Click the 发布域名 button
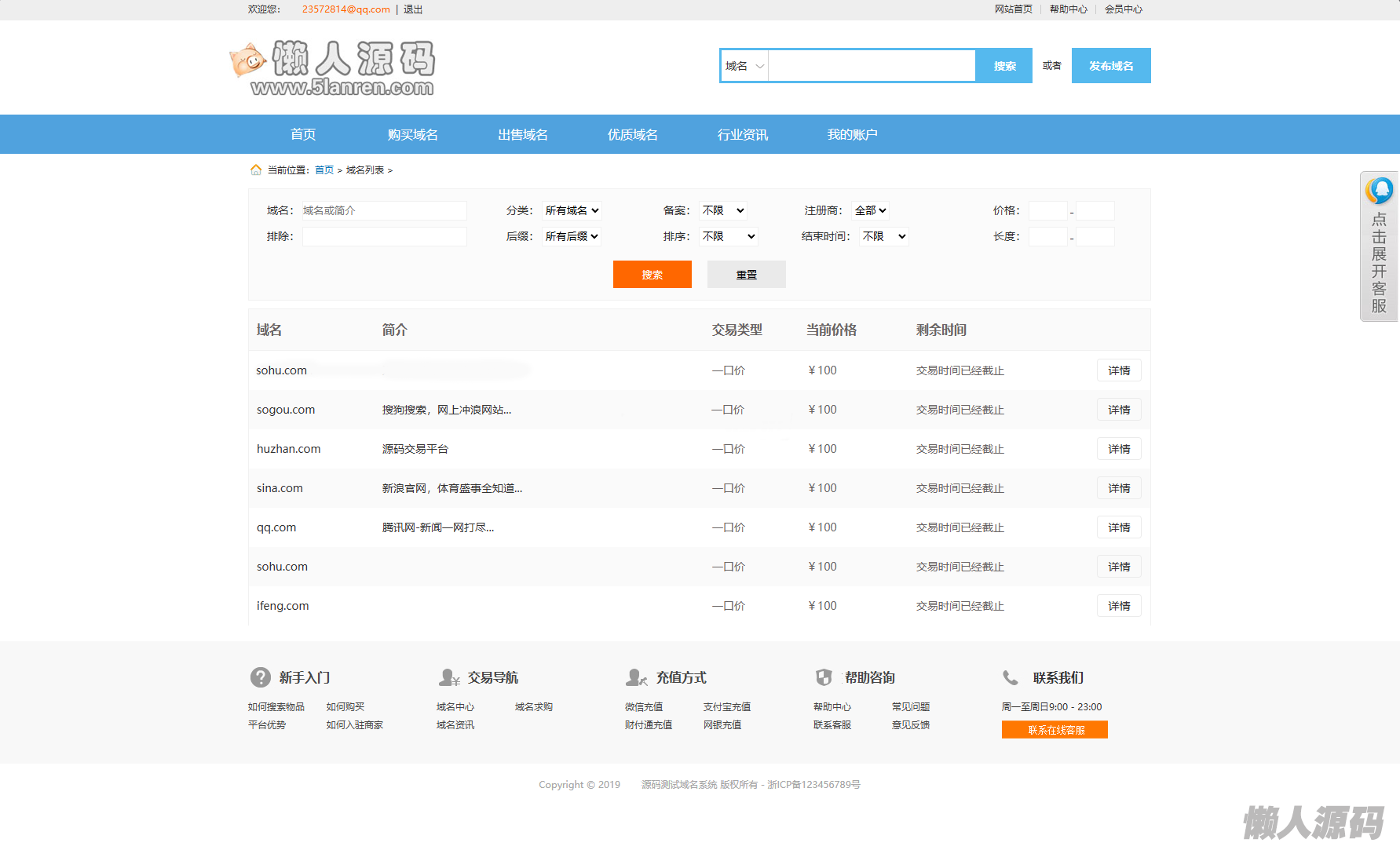 coord(1110,66)
